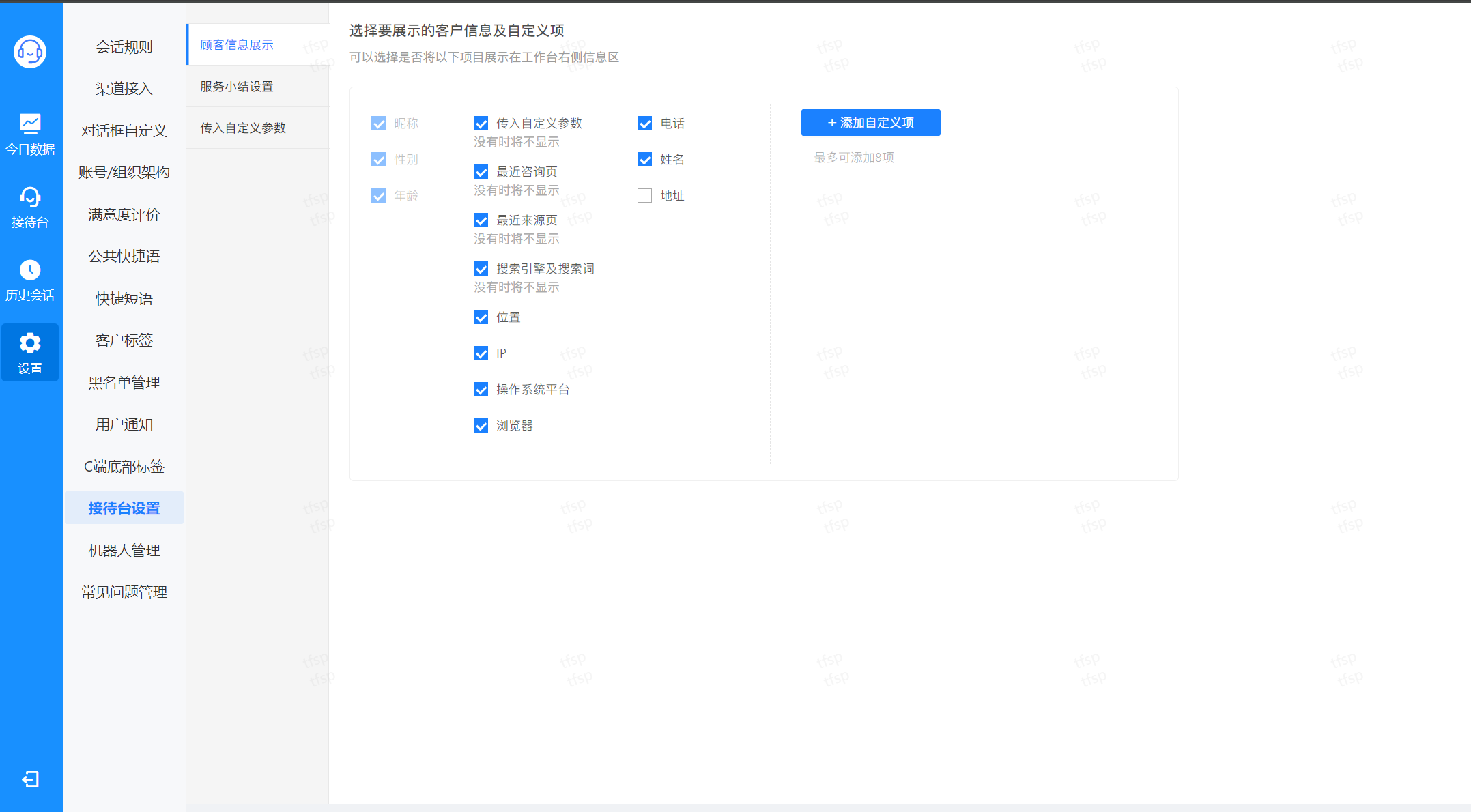The width and height of the screenshot is (1471, 812).
Task: Click the 选择要展示的客户信息及自定义项 heading
Action: [x=457, y=31]
